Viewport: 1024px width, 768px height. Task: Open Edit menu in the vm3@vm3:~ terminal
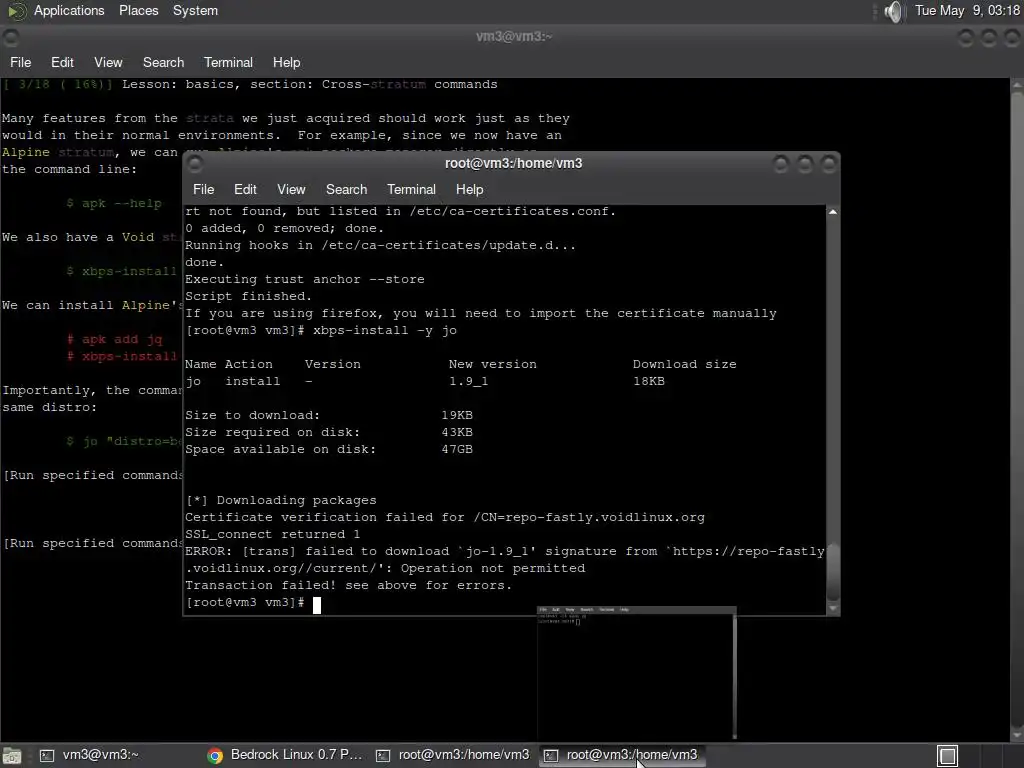tap(62, 63)
